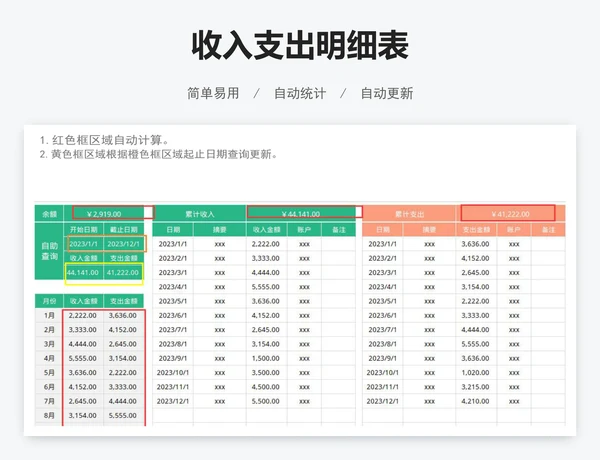Image resolution: width=600 pixels, height=460 pixels.
Task: Click 收入金额 header in monthly summary table
Action: (83, 301)
